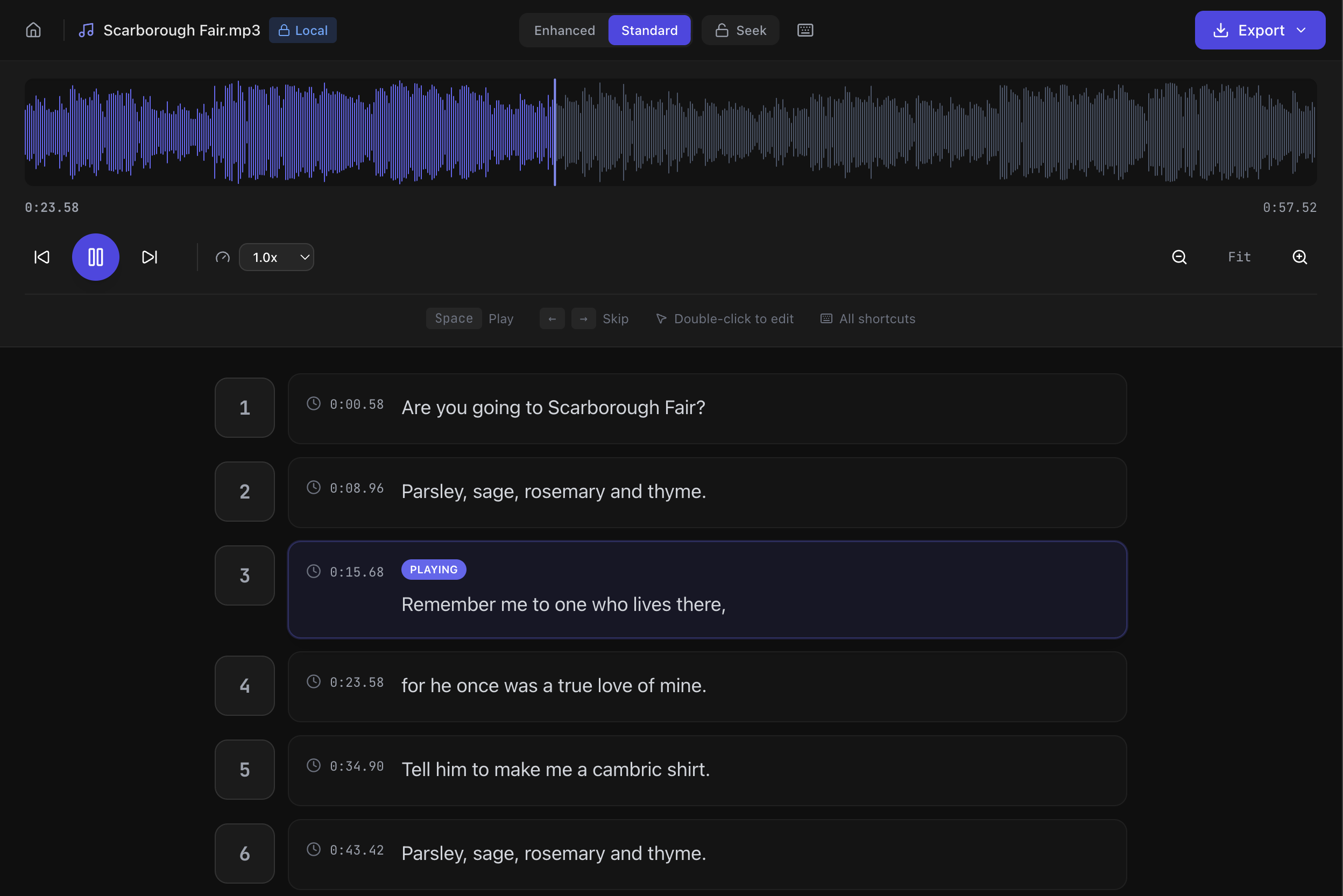
Task: Open the Export dropdown menu
Action: coord(1260,30)
